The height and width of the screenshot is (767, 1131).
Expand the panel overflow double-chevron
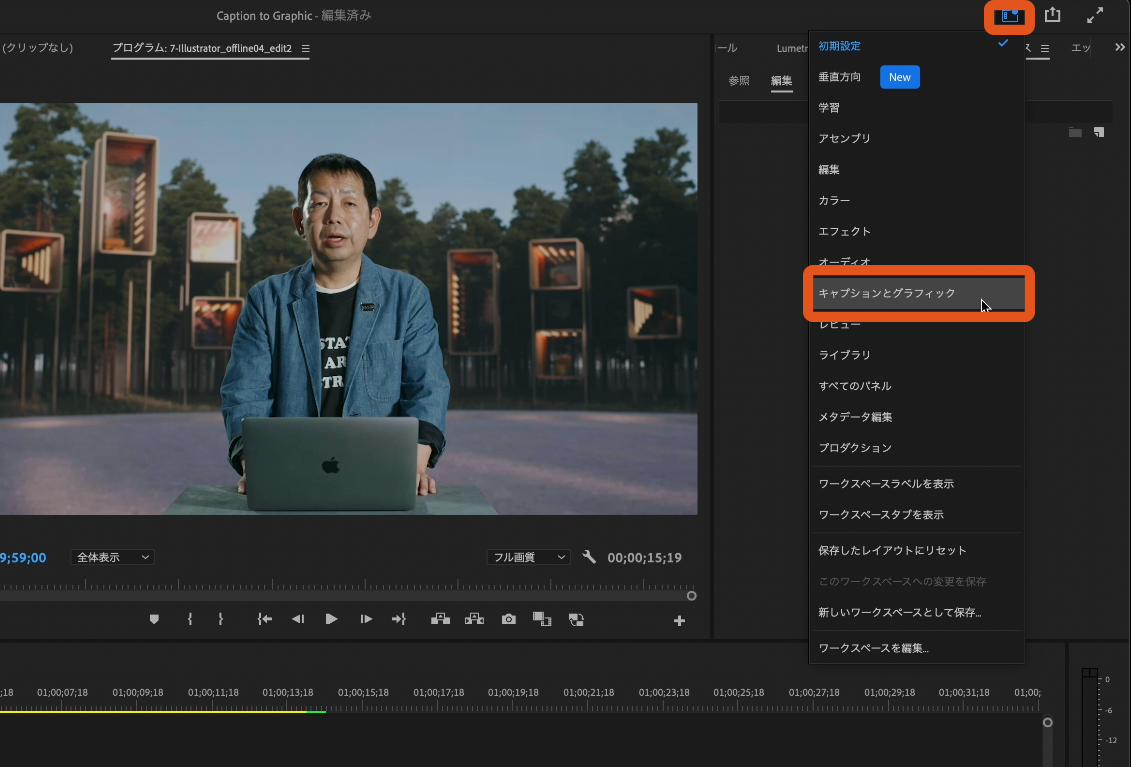[1119, 47]
